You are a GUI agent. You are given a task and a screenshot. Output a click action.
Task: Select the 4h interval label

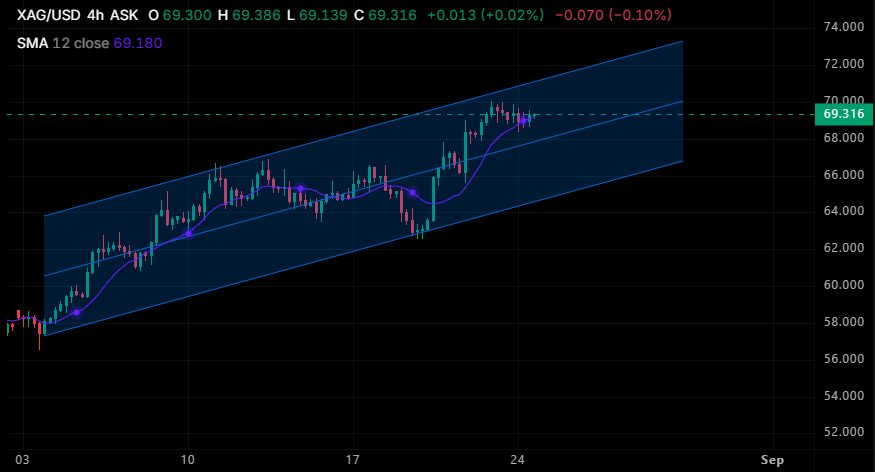pyautogui.click(x=95, y=15)
